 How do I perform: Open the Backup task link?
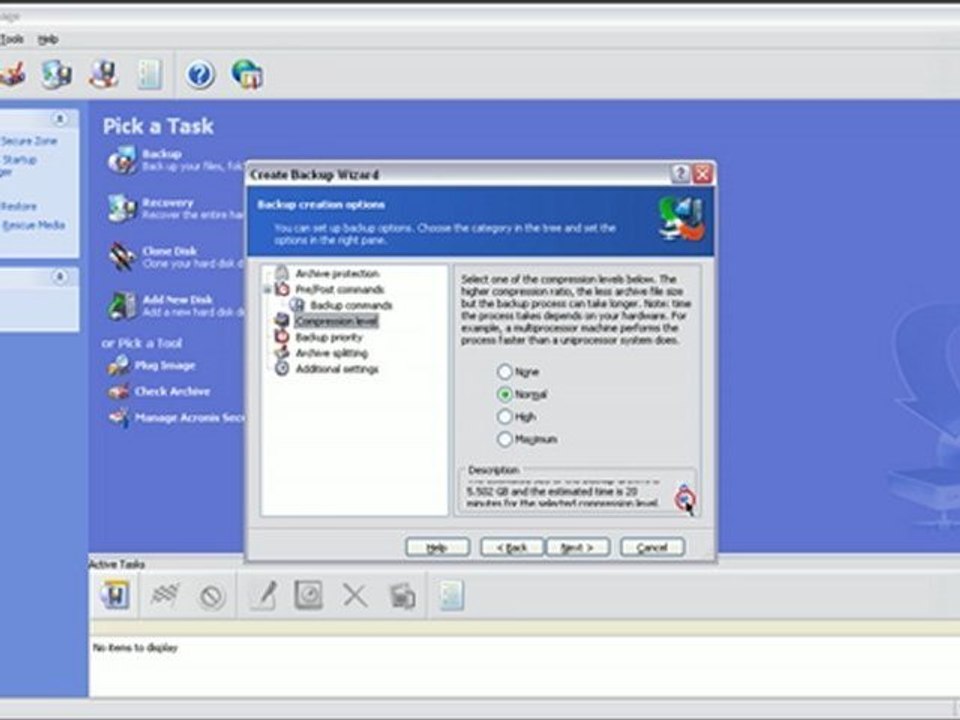(162, 154)
